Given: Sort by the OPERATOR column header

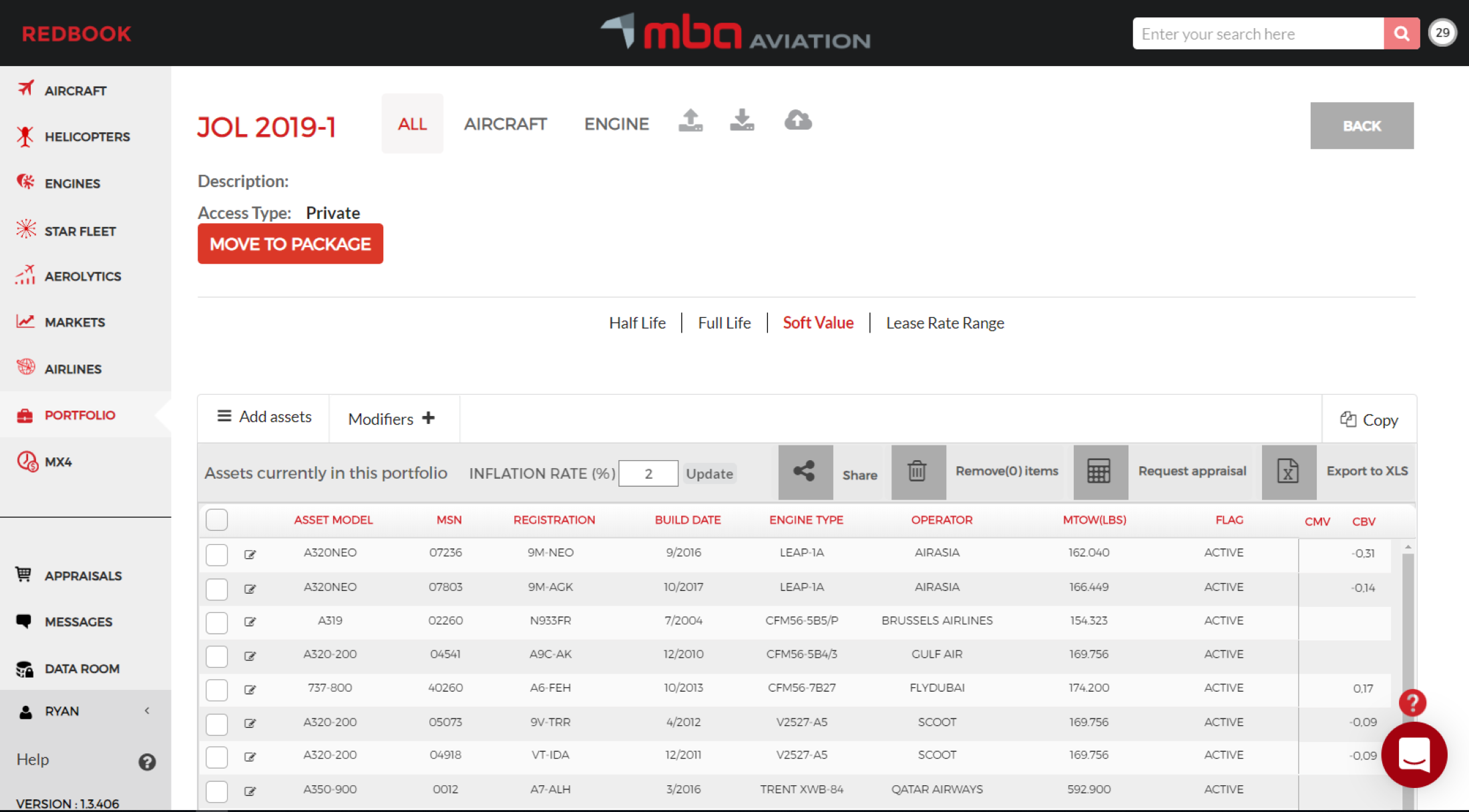Looking at the screenshot, I should point(941,520).
